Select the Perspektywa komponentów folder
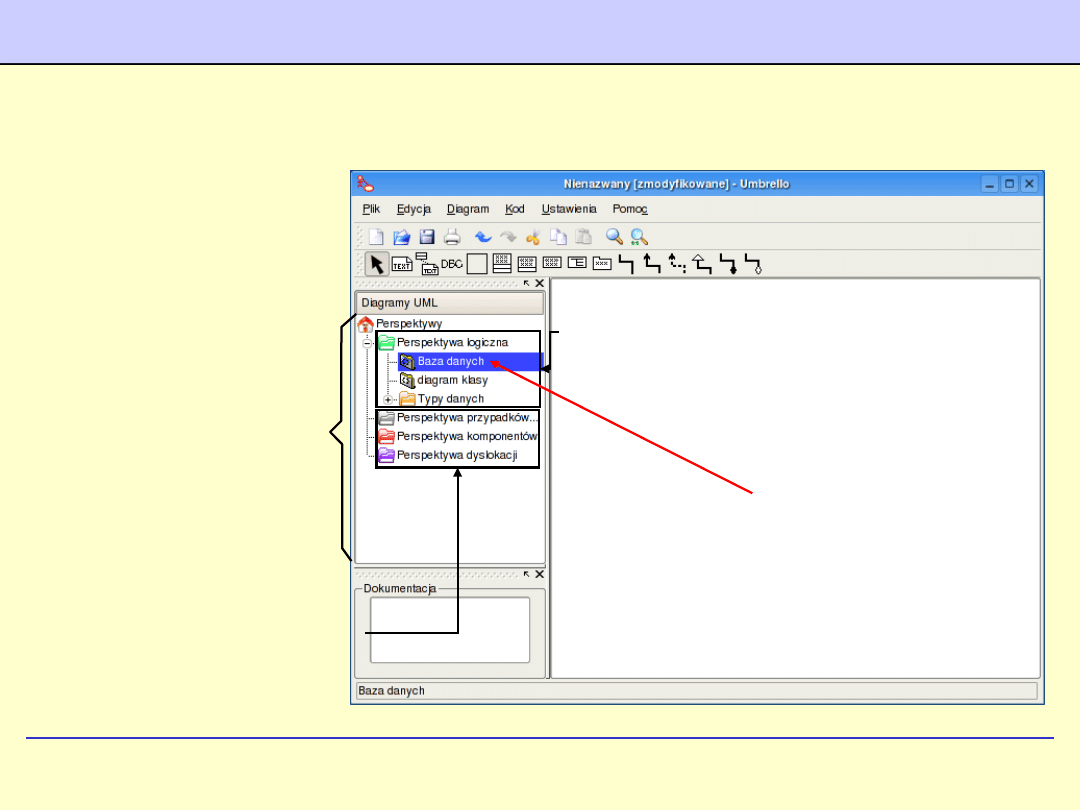 point(466,437)
